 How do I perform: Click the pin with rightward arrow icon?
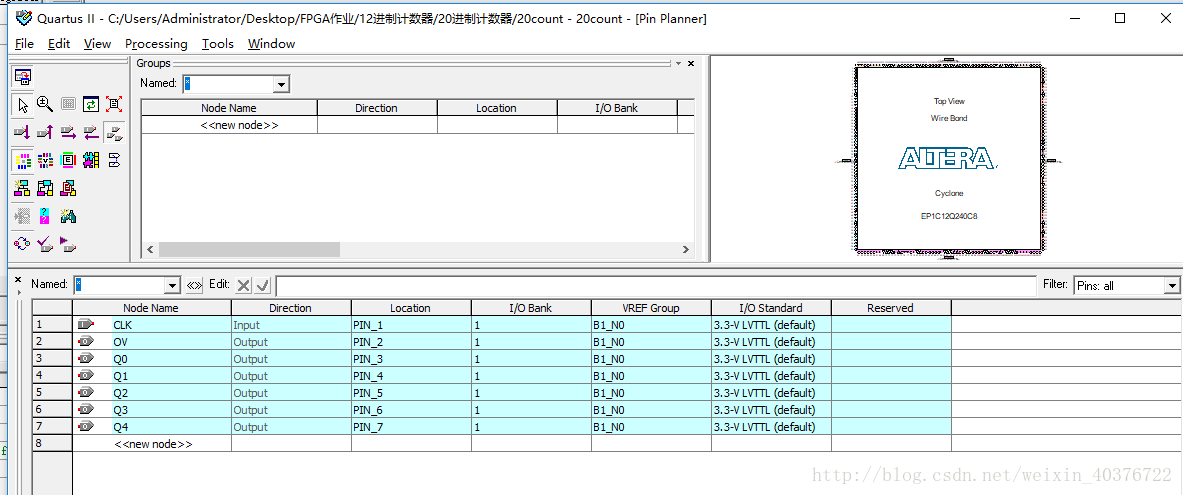(x=69, y=132)
